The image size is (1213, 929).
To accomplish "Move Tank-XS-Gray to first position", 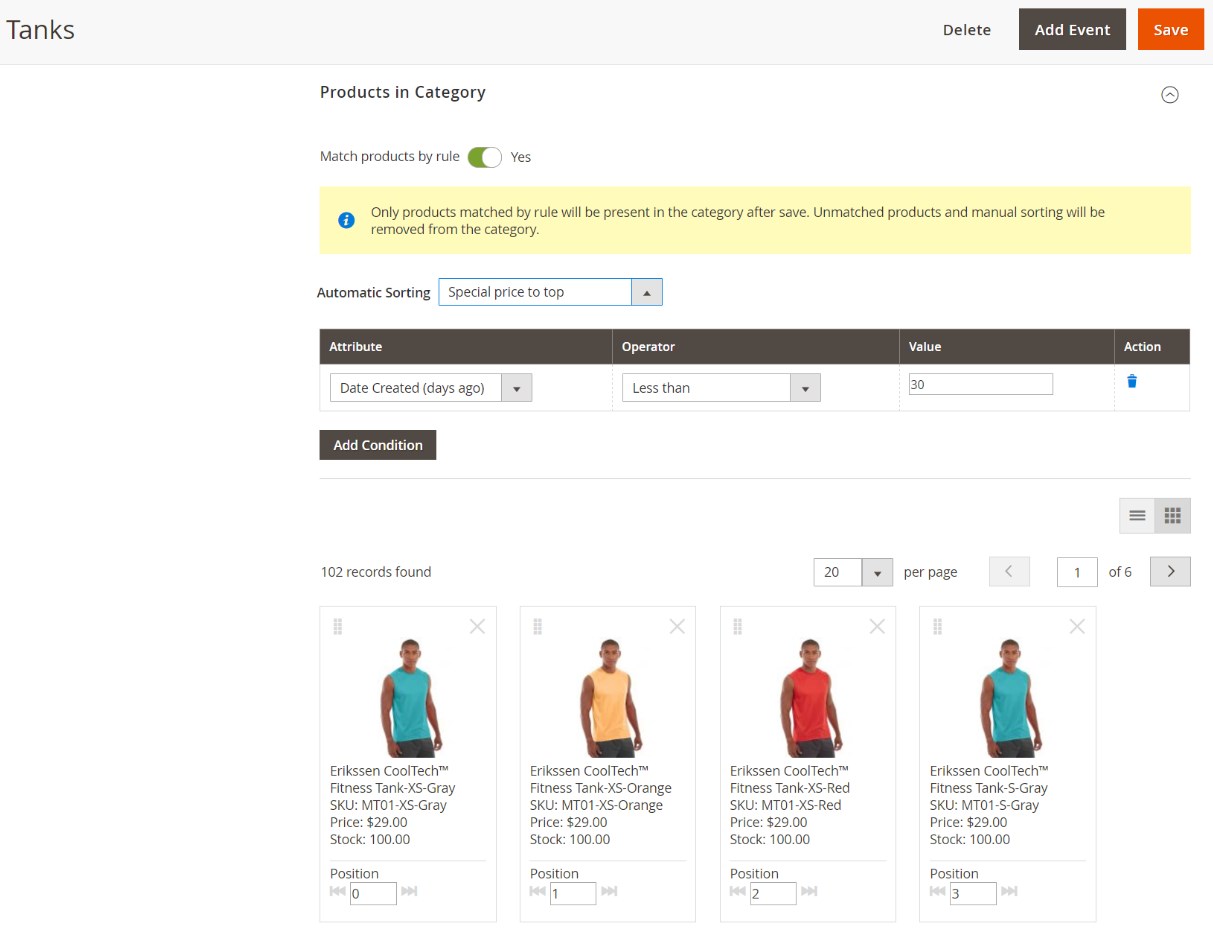I will coord(338,891).
